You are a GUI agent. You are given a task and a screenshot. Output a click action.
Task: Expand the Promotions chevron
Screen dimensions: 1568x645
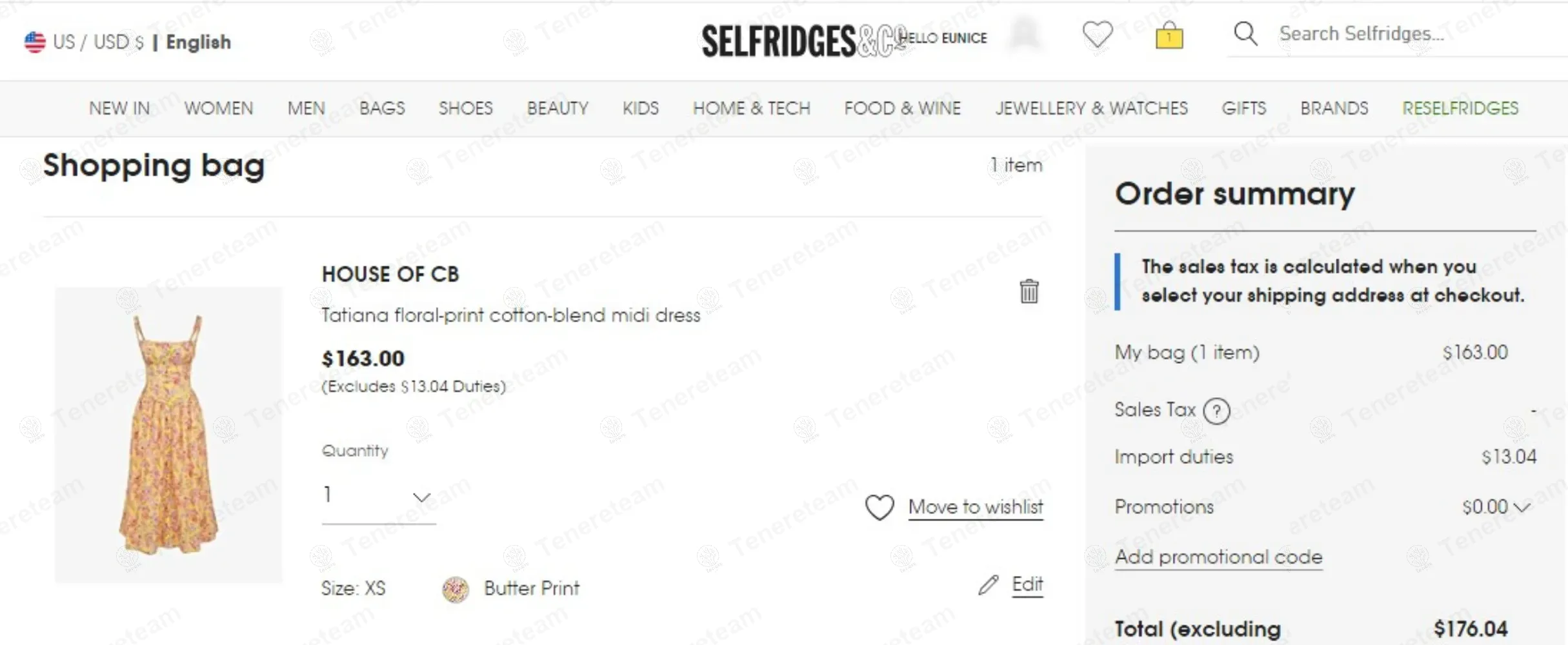click(1522, 508)
